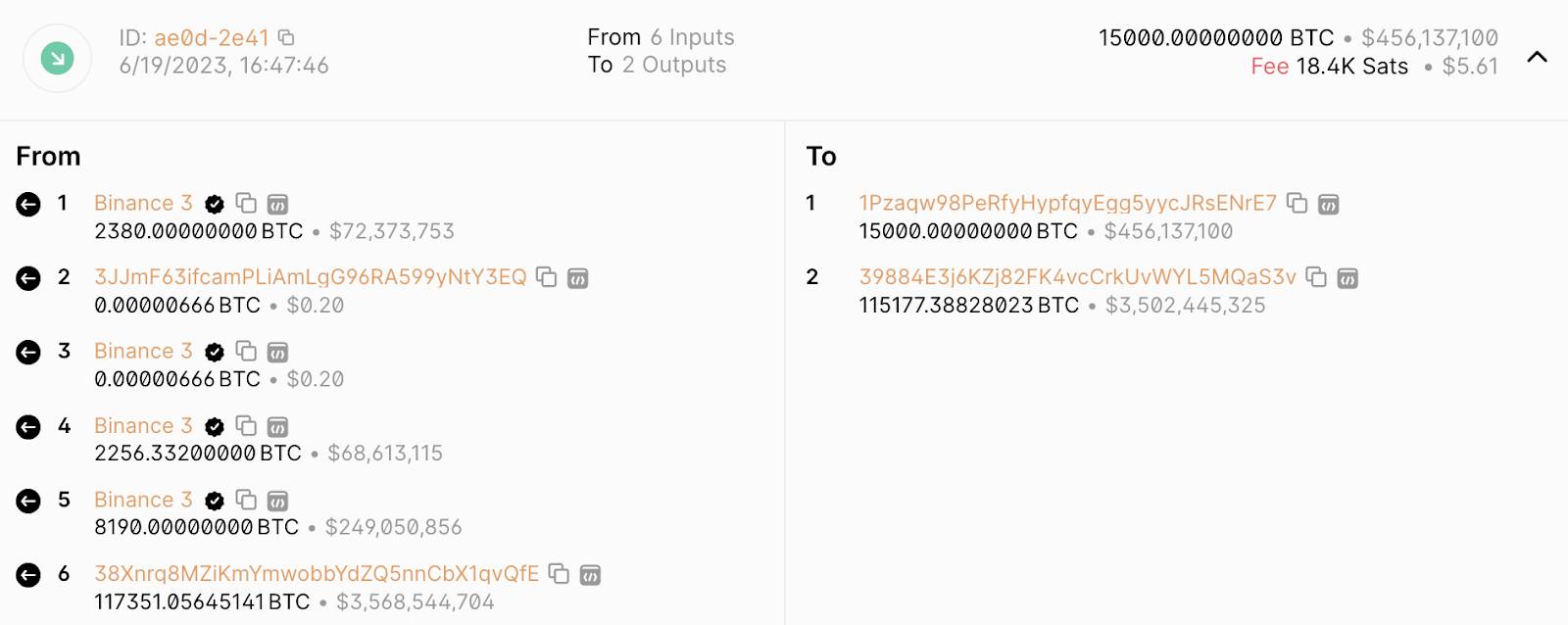
Task: Open script details icon for input 4
Action: pos(277,426)
